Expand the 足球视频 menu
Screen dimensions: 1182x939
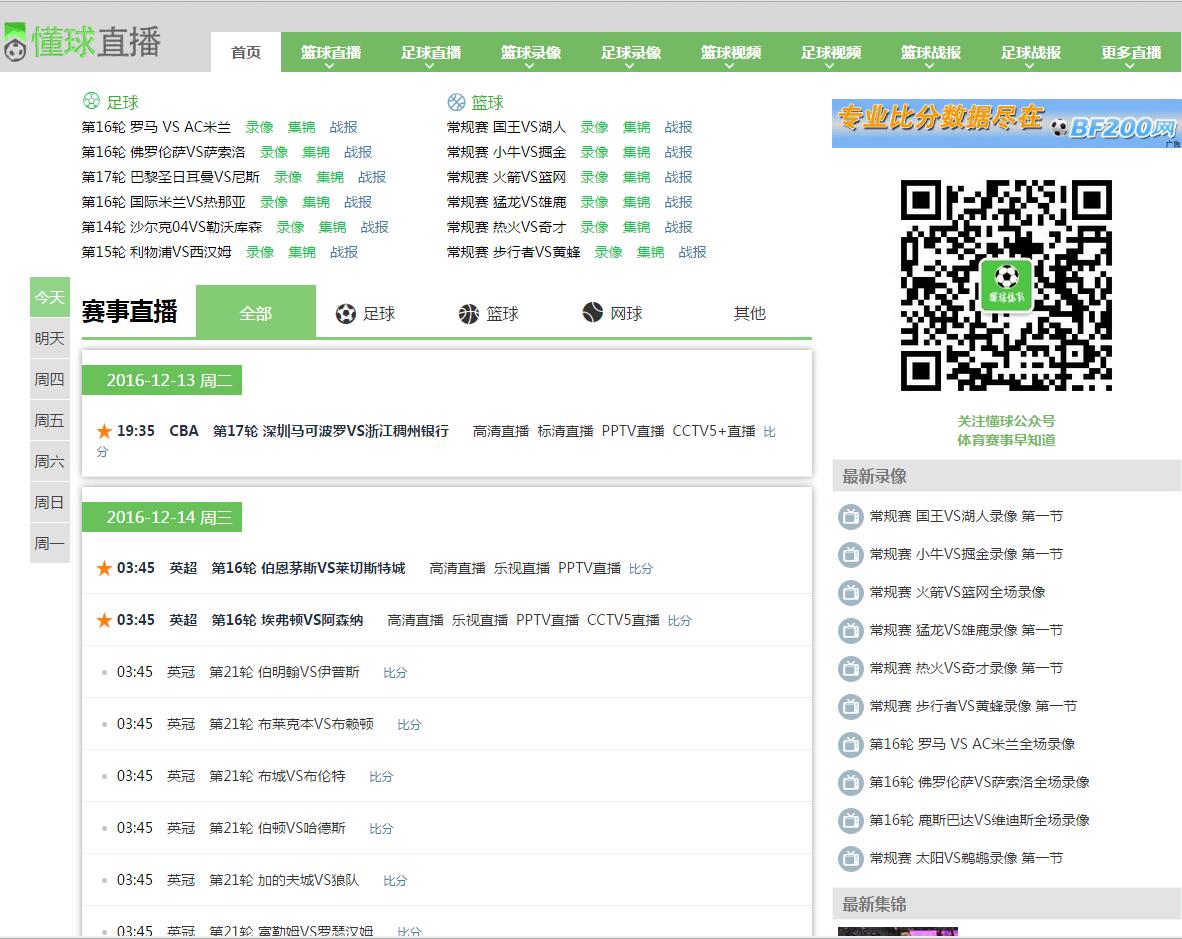[x=831, y=53]
